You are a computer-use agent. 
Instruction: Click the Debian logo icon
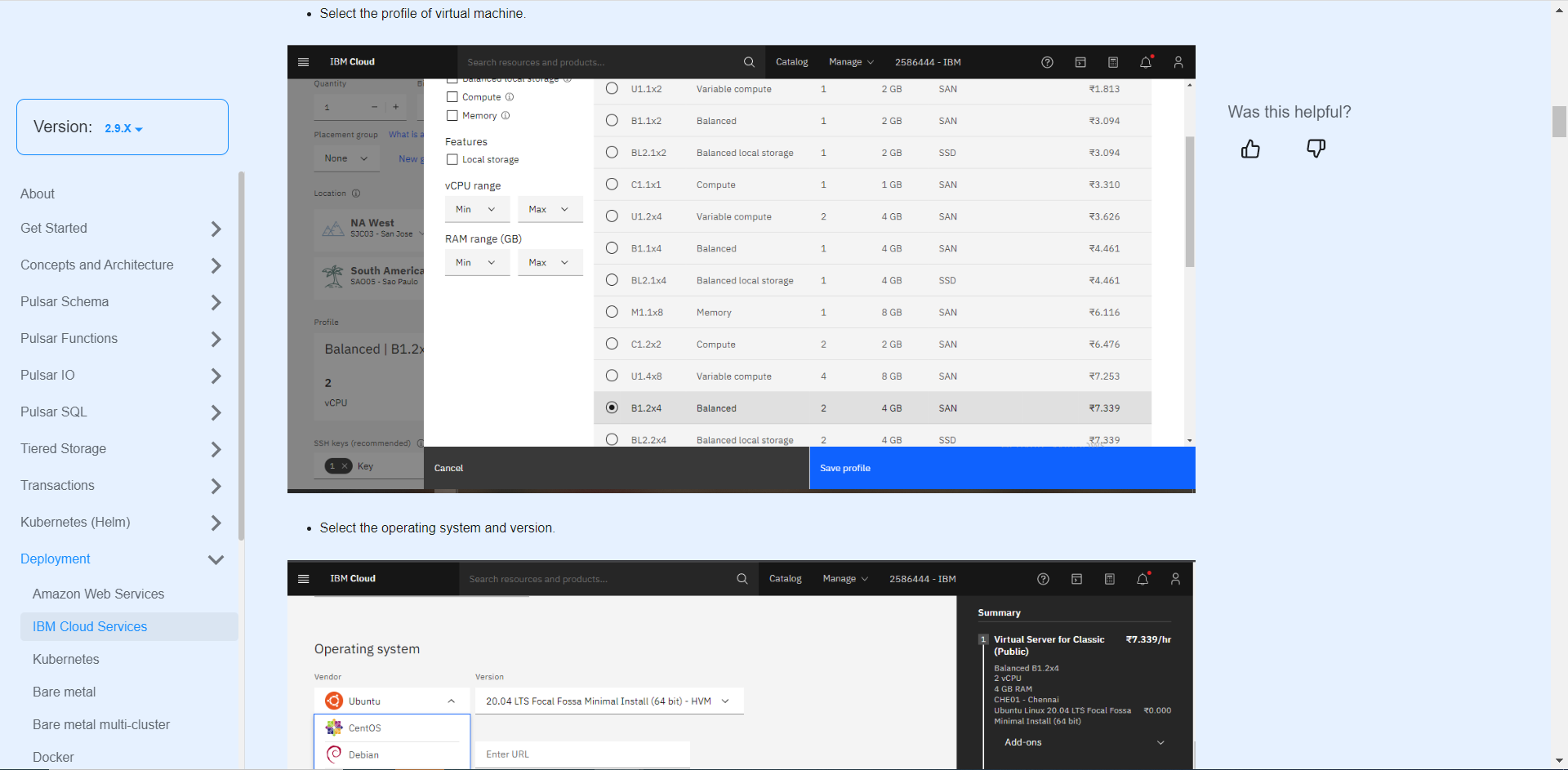click(333, 754)
